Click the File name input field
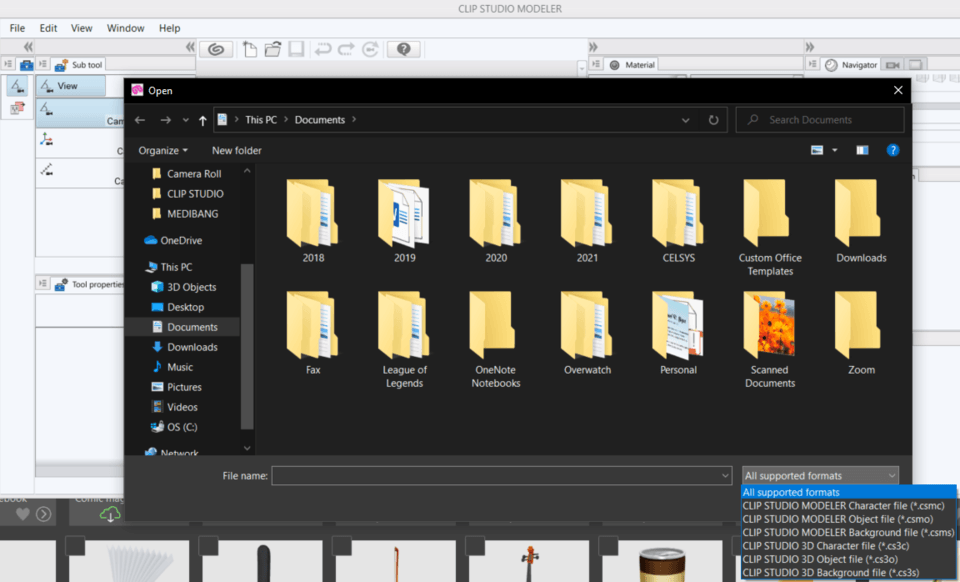The image size is (960, 582). click(501, 476)
